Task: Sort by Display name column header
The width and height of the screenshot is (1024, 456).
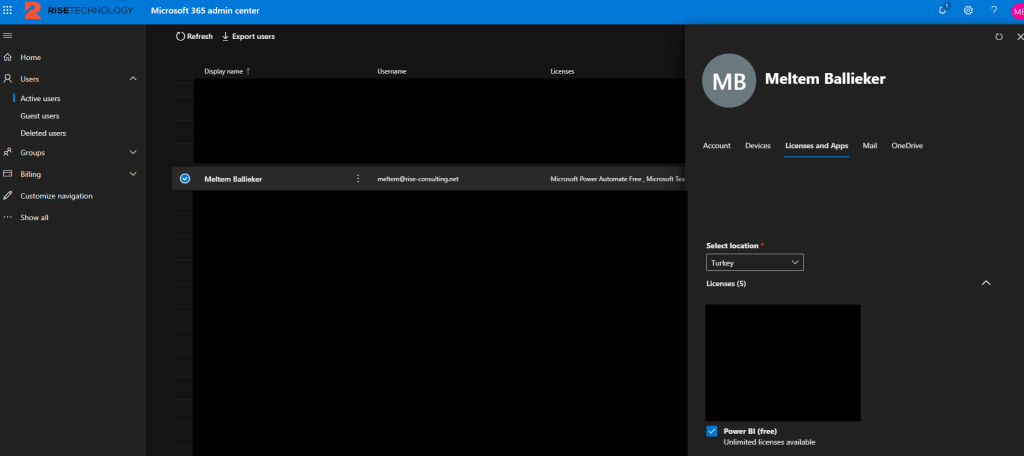Action: 226,71
